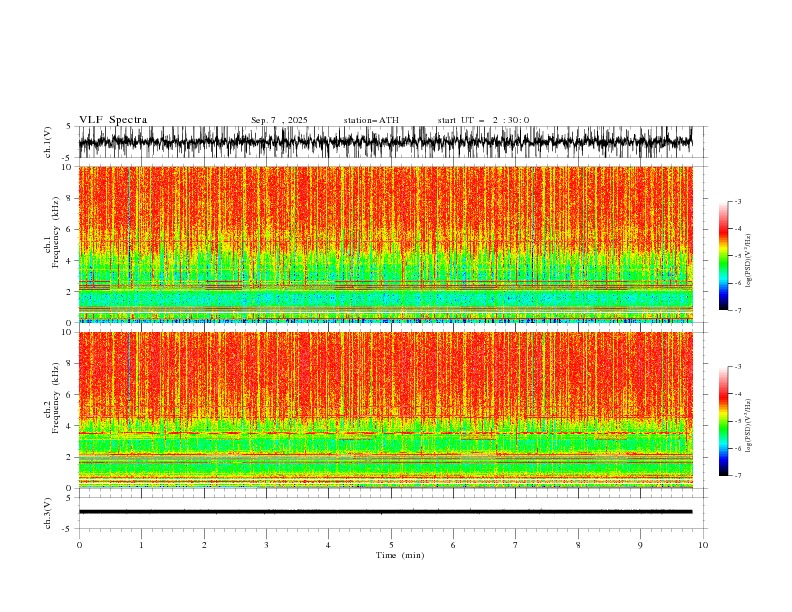Click the ch.1 log(PSD) colorbar label
This screenshot has height=612, width=792.
748,261
